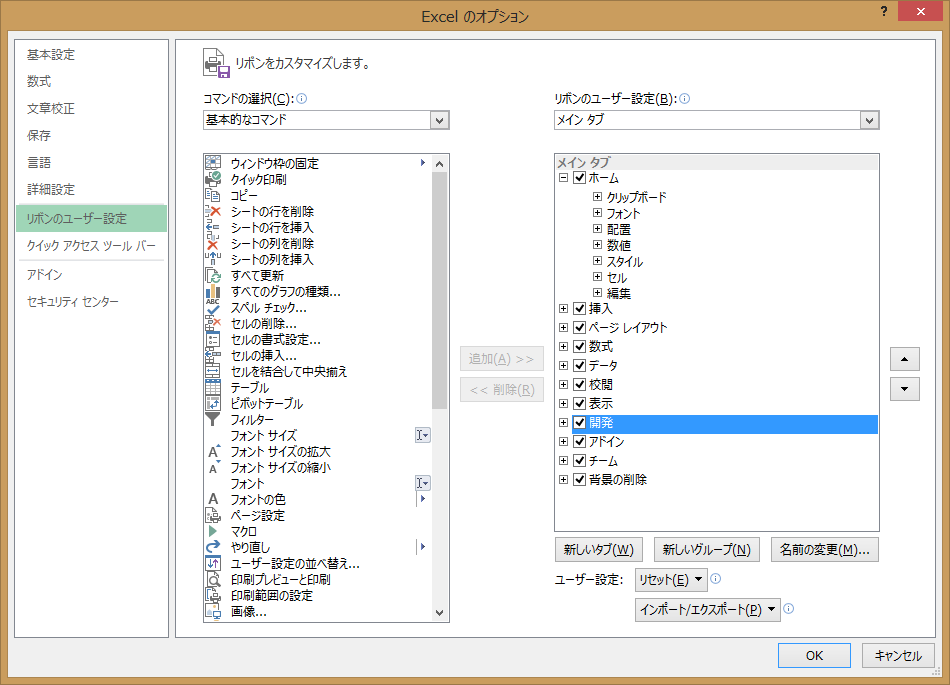Click the テーブル grid icon
This screenshot has height=685, width=950.
[x=213, y=388]
